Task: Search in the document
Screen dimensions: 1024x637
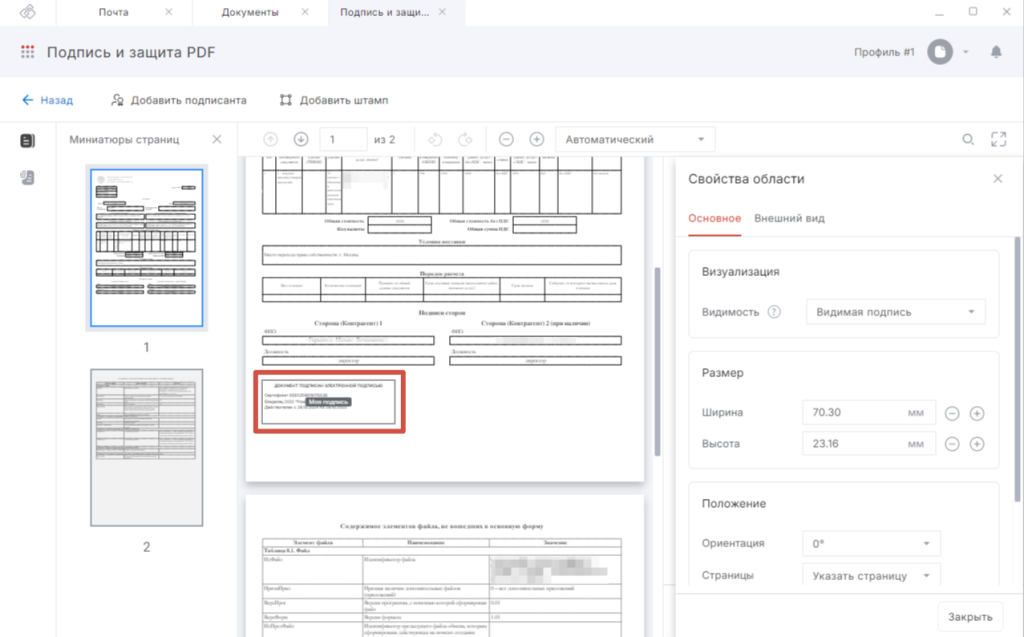Action: point(968,139)
